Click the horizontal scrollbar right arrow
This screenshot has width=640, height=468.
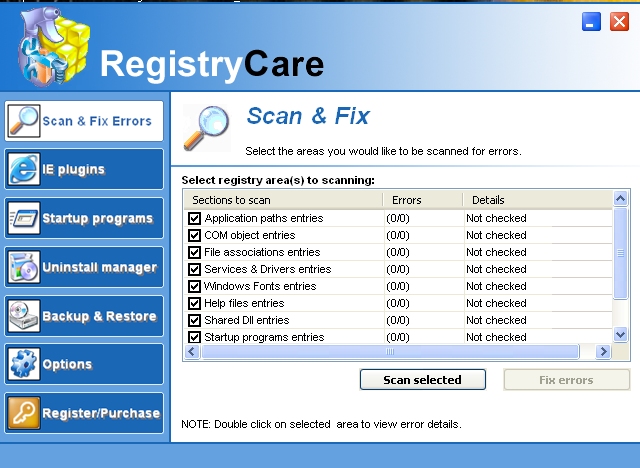click(603, 351)
